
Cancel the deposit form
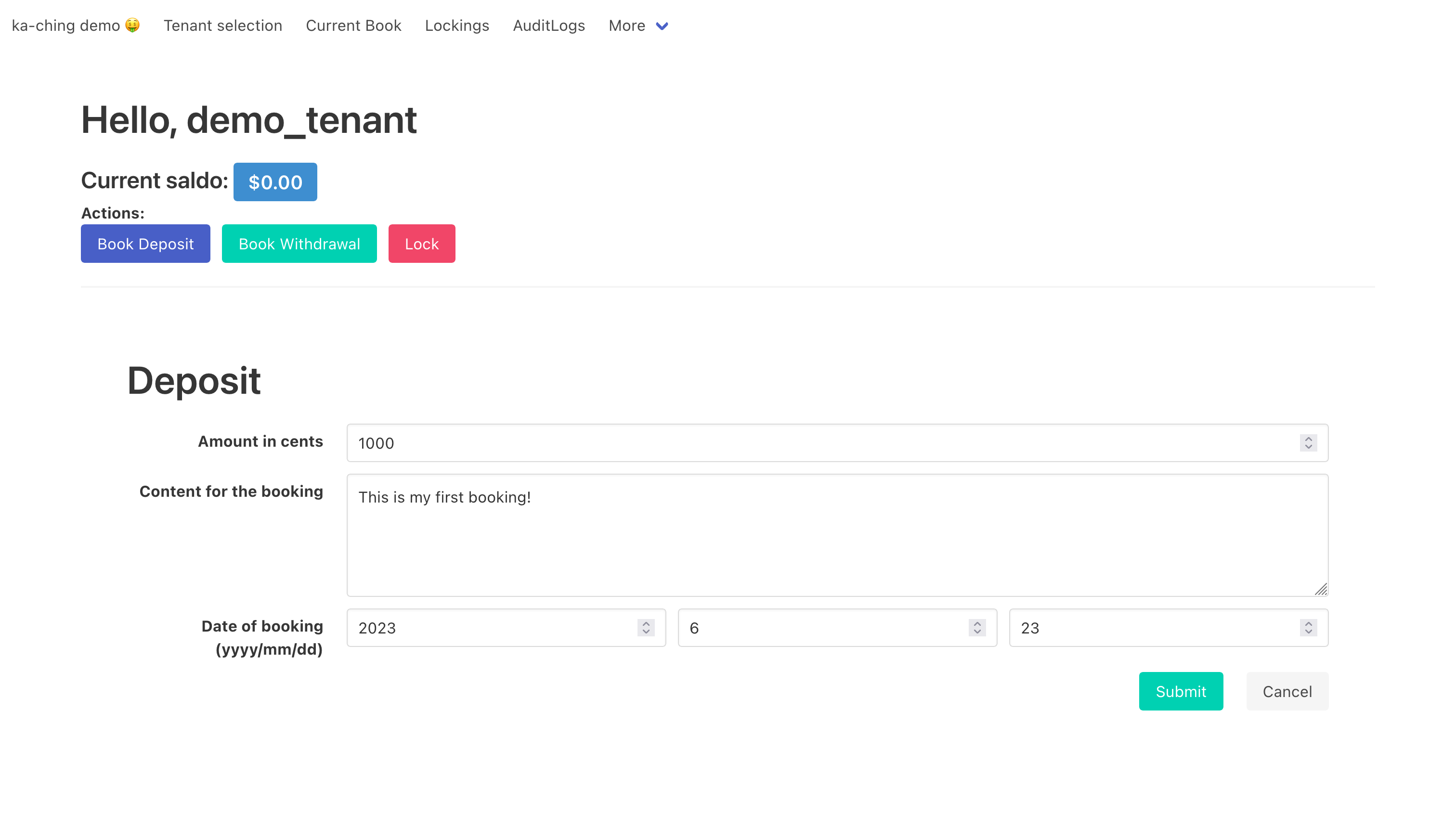pos(1287,691)
